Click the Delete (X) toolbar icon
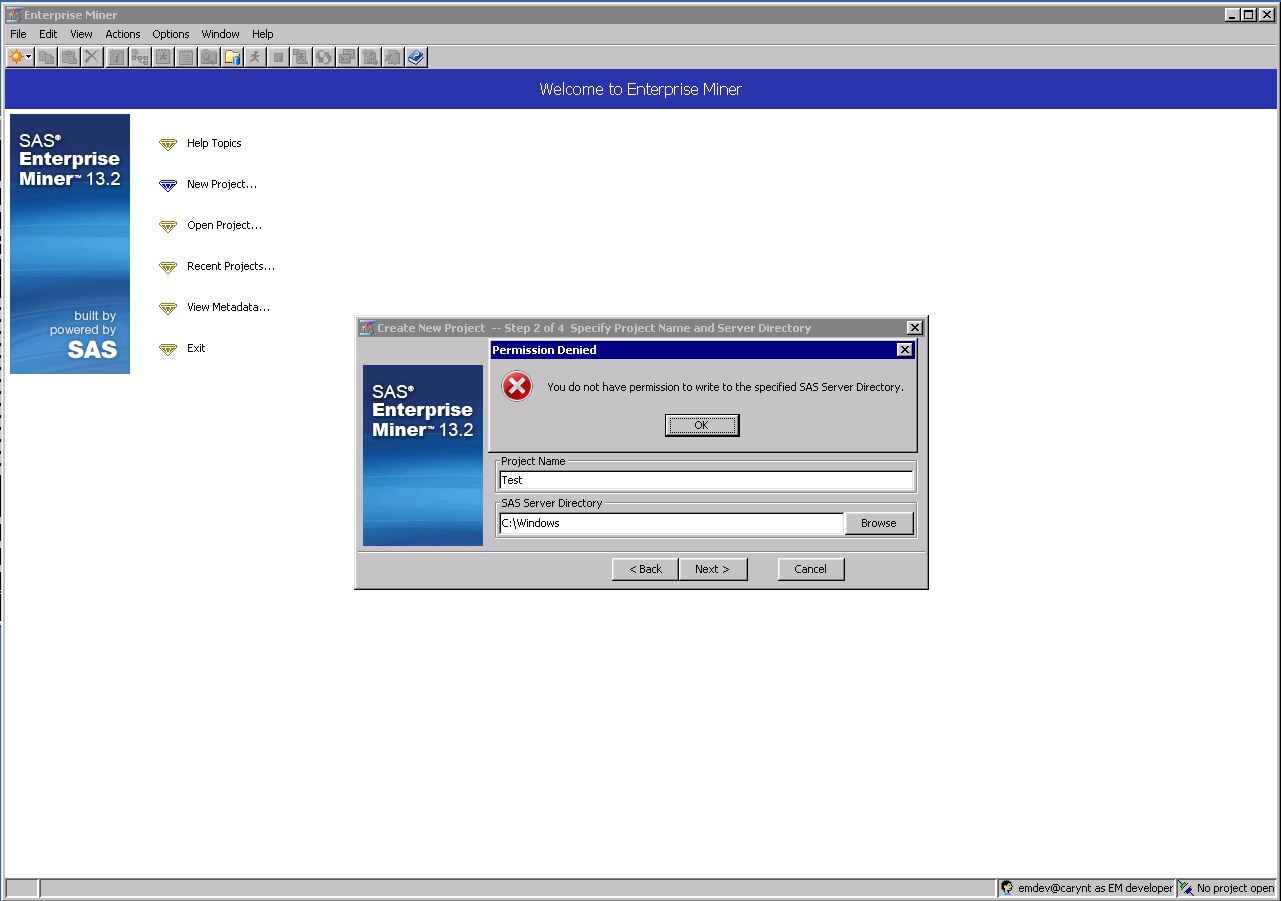This screenshot has height=901, width=1281. click(92, 57)
